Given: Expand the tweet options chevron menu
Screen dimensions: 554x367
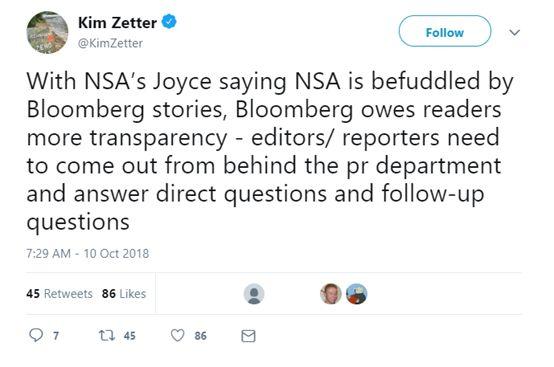Looking at the screenshot, I should [515, 32].
